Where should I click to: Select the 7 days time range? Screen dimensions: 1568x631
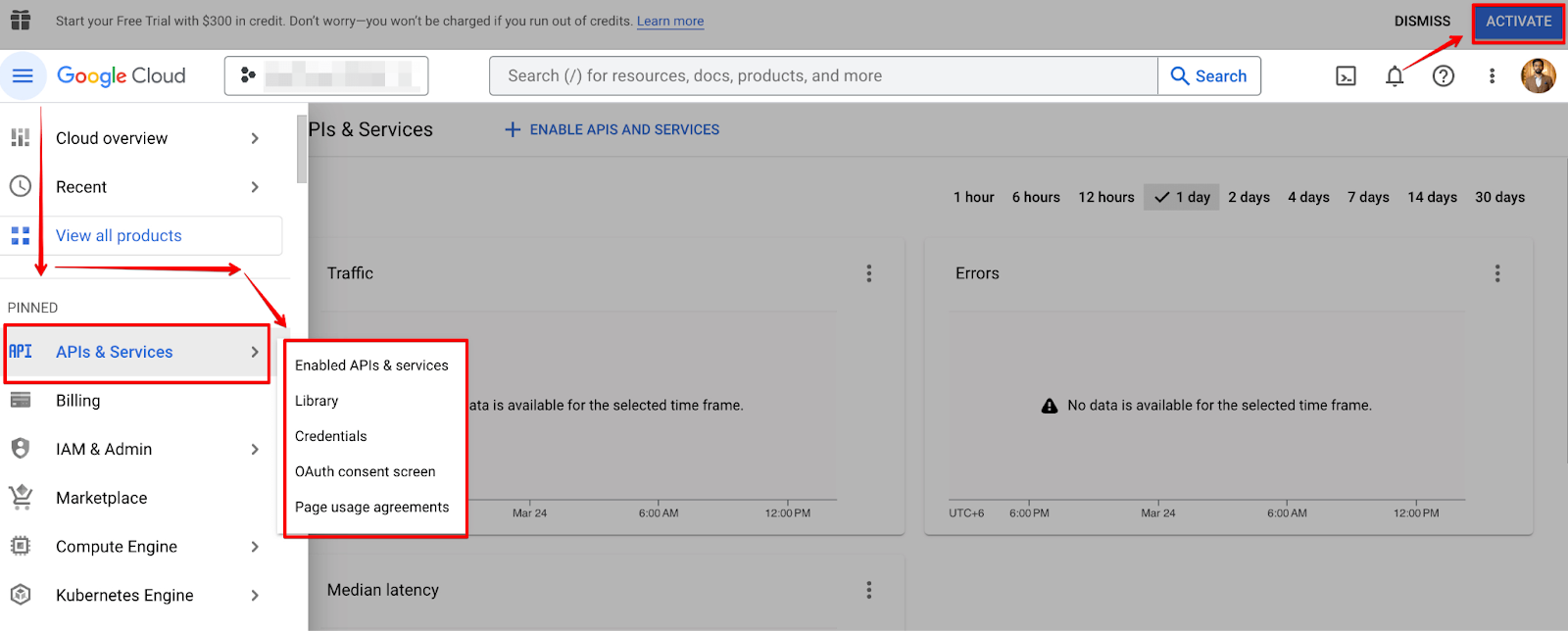[1368, 197]
